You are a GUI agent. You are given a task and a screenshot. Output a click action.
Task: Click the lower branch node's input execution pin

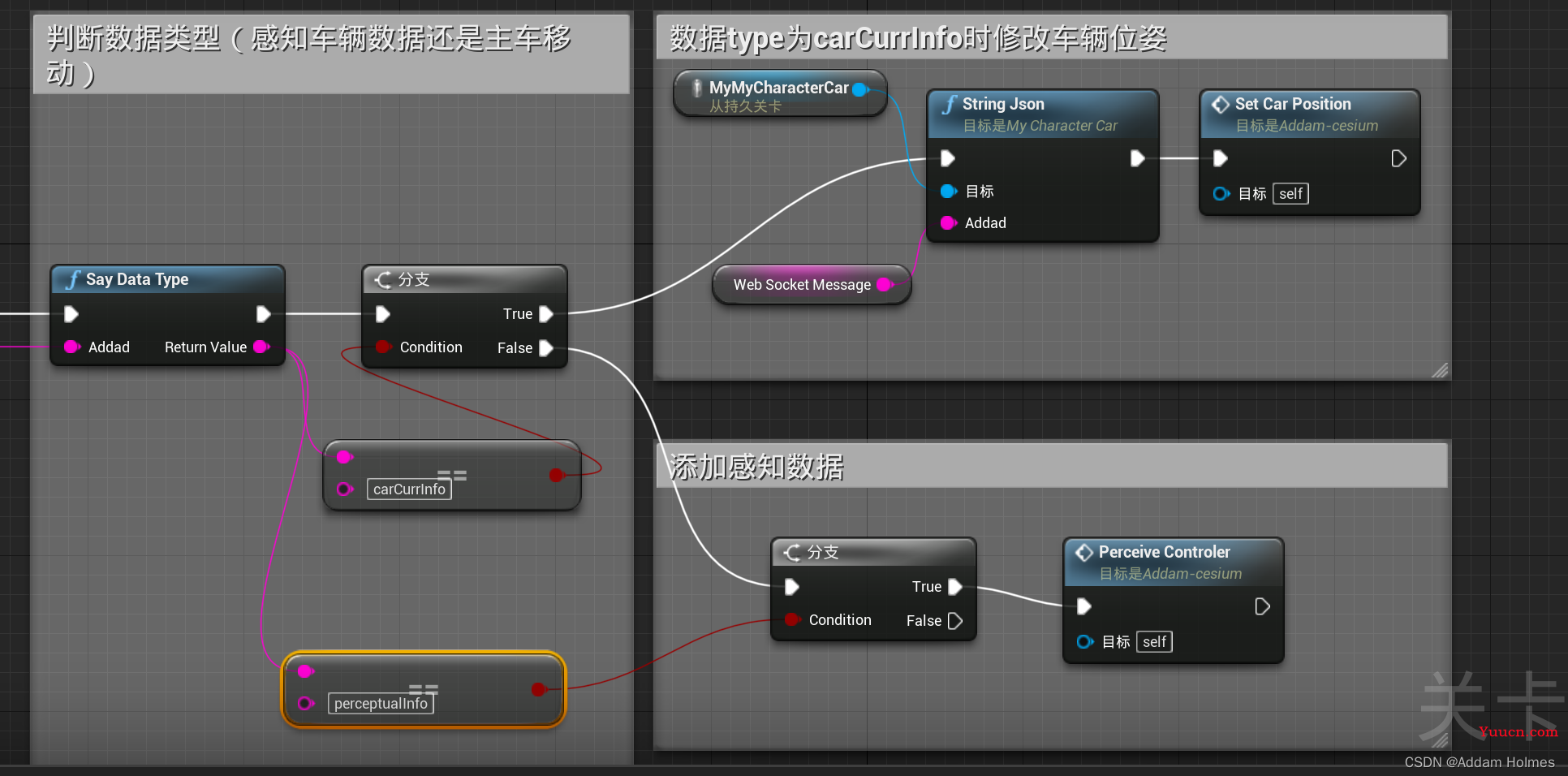[792, 587]
